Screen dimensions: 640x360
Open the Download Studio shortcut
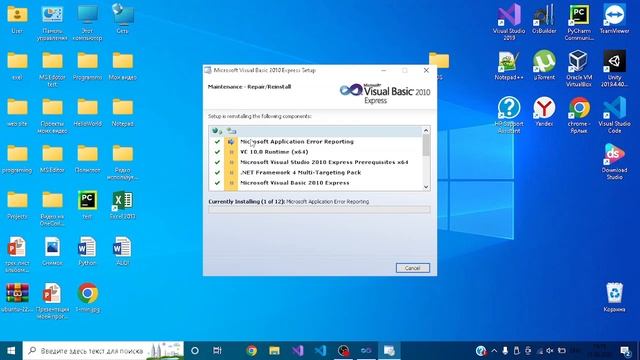[614, 161]
